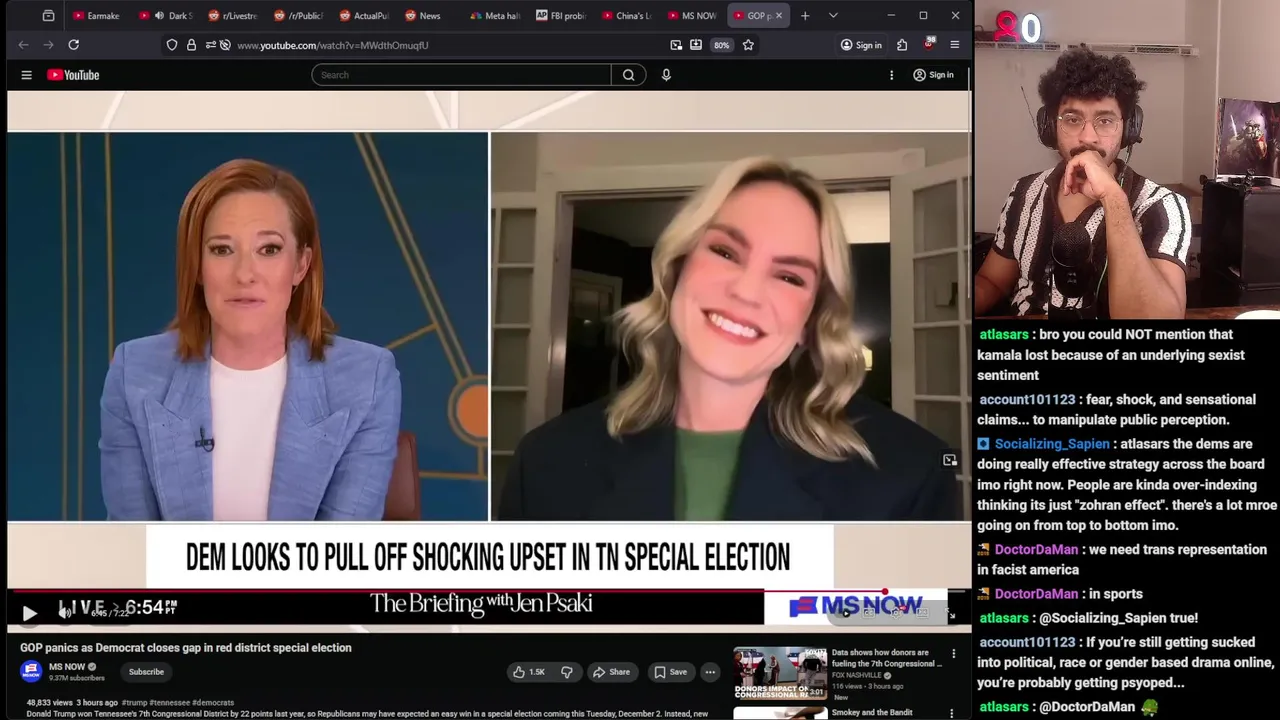Image resolution: width=1280 pixels, height=720 pixels.
Task: Switch to the China's L tab
Action: point(628,16)
